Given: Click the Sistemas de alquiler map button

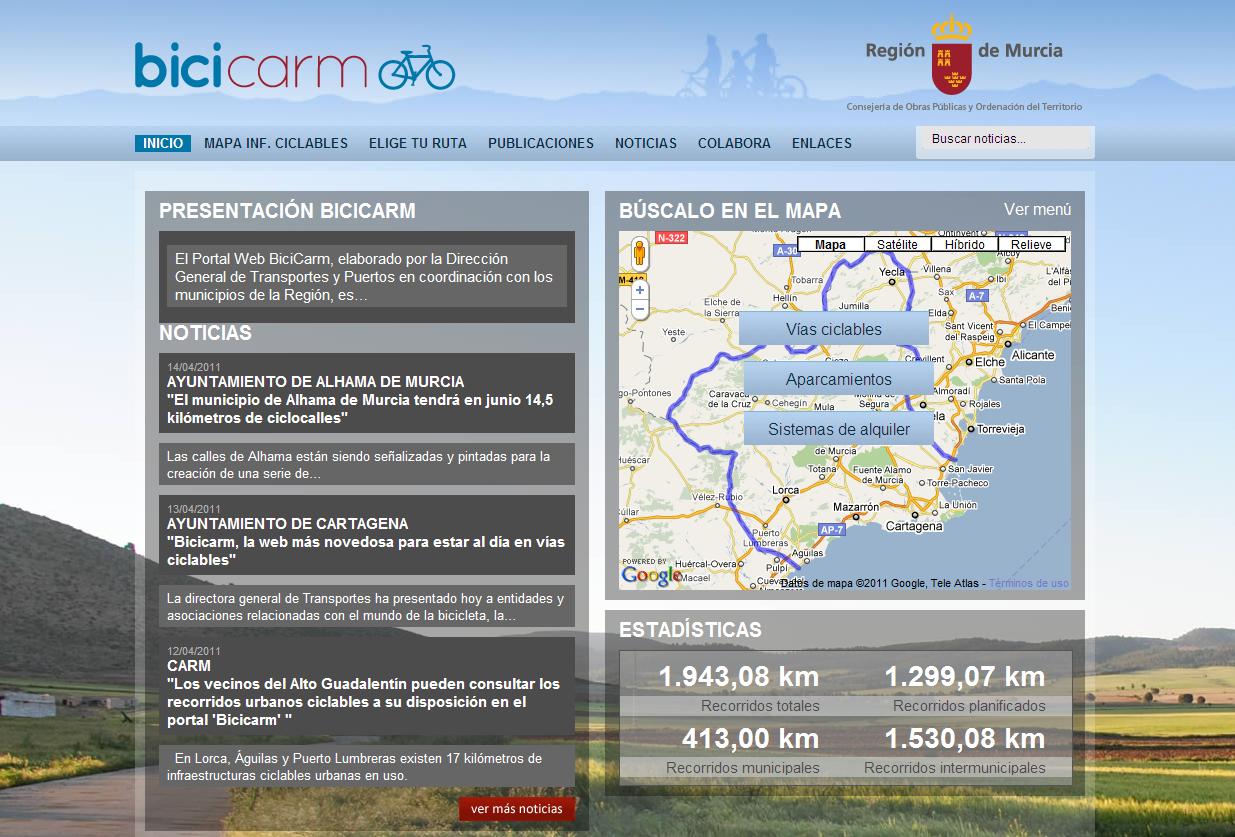Looking at the screenshot, I should click(x=839, y=429).
